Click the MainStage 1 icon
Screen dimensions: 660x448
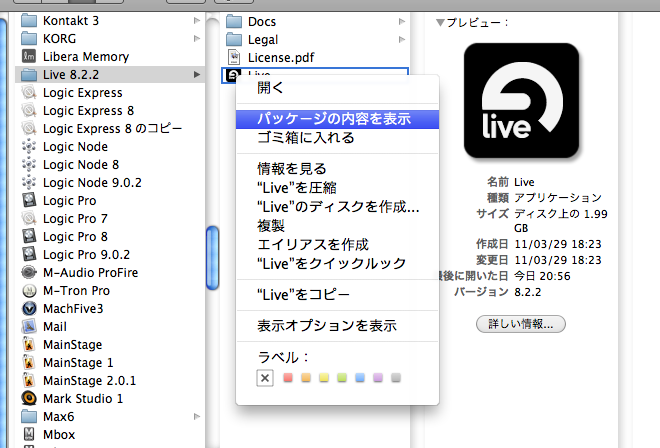(29, 363)
